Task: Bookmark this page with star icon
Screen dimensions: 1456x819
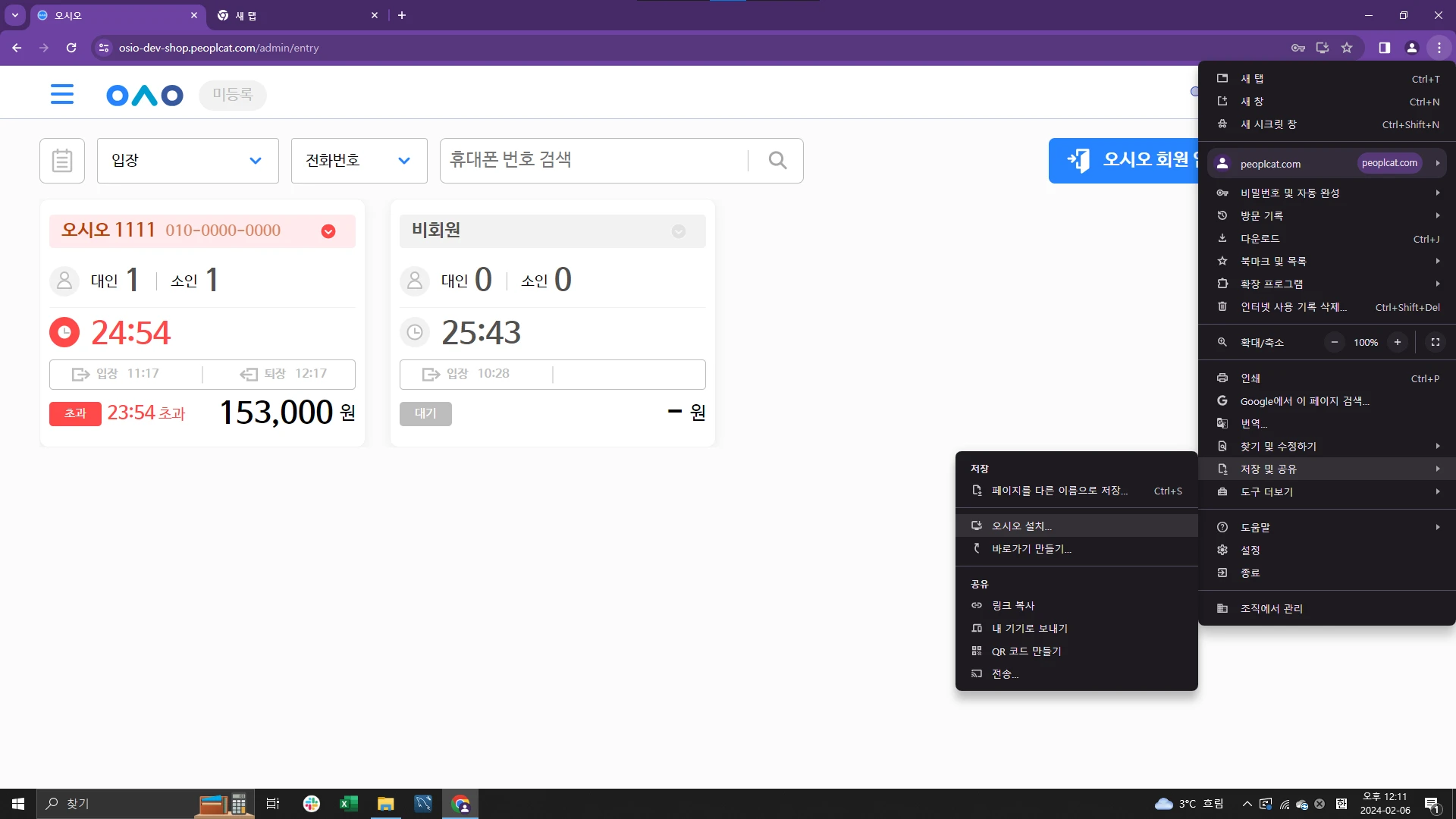Action: (x=1347, y=48)
